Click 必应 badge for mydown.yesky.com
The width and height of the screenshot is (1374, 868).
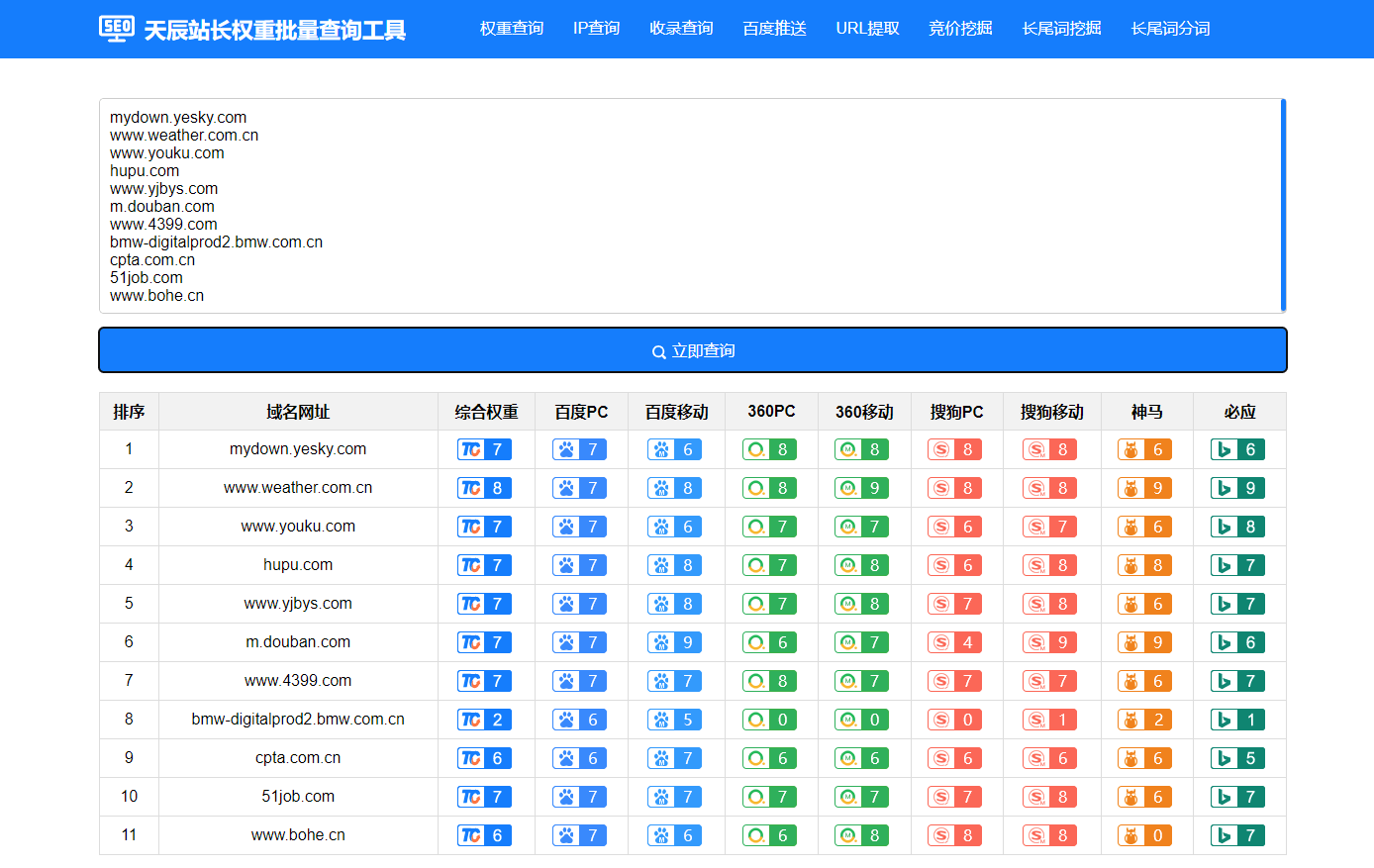tap(1238, 449)
